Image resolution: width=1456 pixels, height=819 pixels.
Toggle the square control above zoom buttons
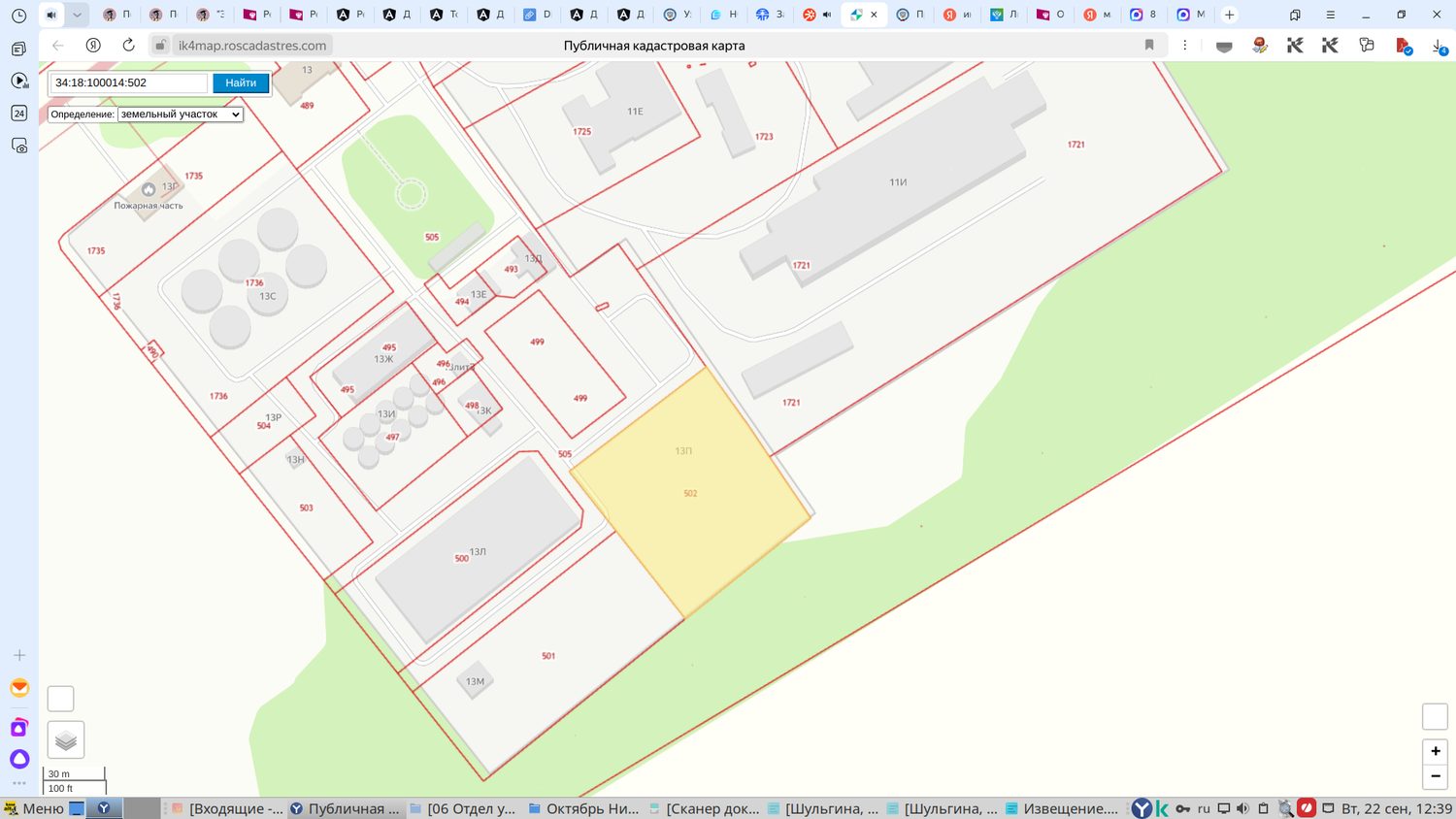point(1435,717)
